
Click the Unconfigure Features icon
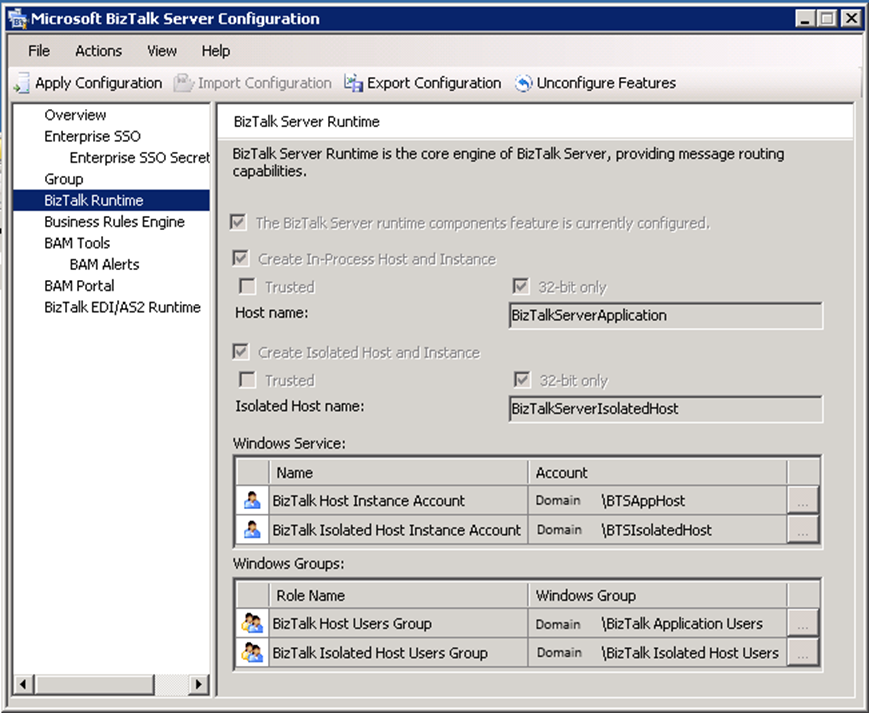pyautogui.click(x=523, y=84)
